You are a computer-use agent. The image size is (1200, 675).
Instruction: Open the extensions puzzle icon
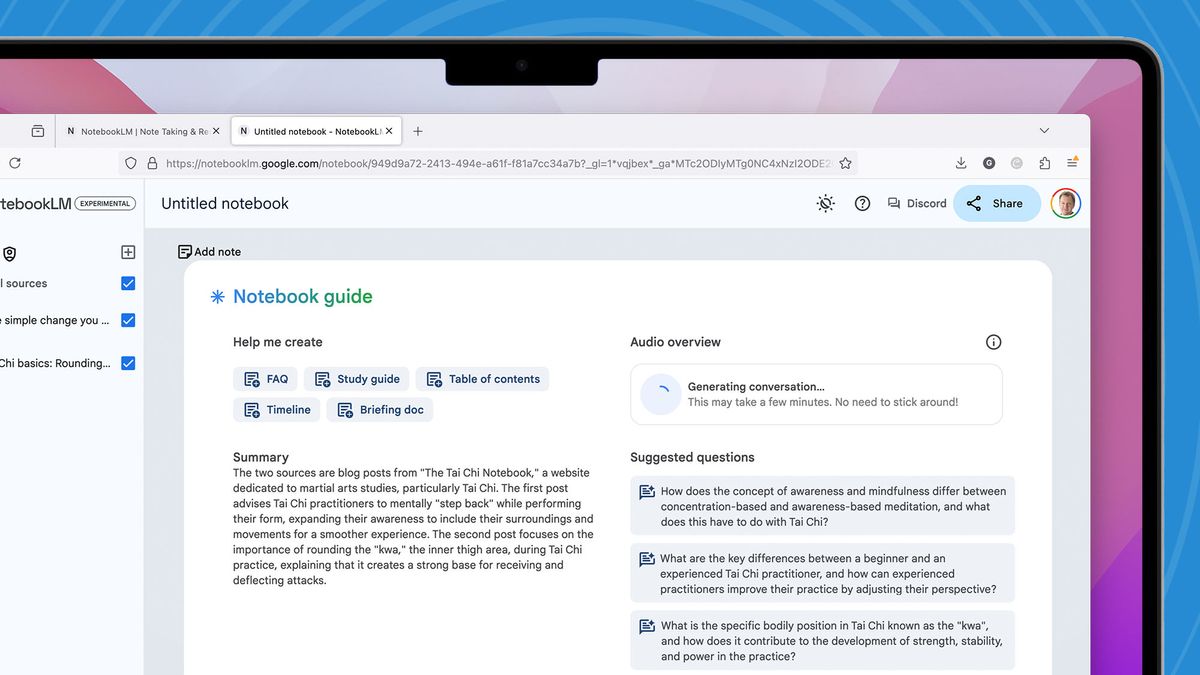(x=1045, y=163)
